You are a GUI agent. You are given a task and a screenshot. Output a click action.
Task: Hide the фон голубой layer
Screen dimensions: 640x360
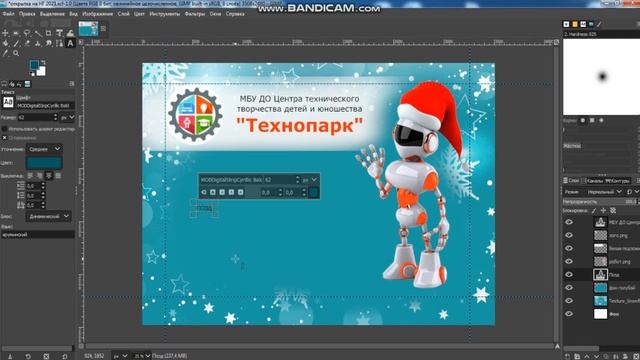tap(569, 287)
